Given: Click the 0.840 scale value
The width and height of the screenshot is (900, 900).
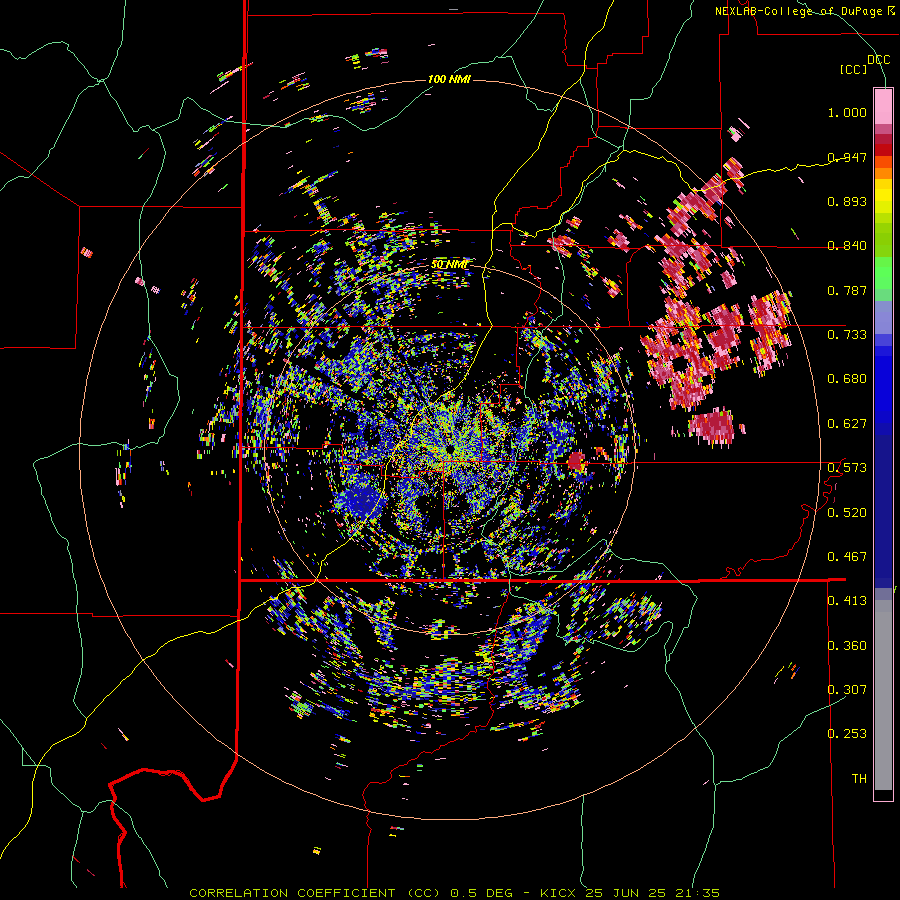Looking at the screenshot, I should (847, 246).
